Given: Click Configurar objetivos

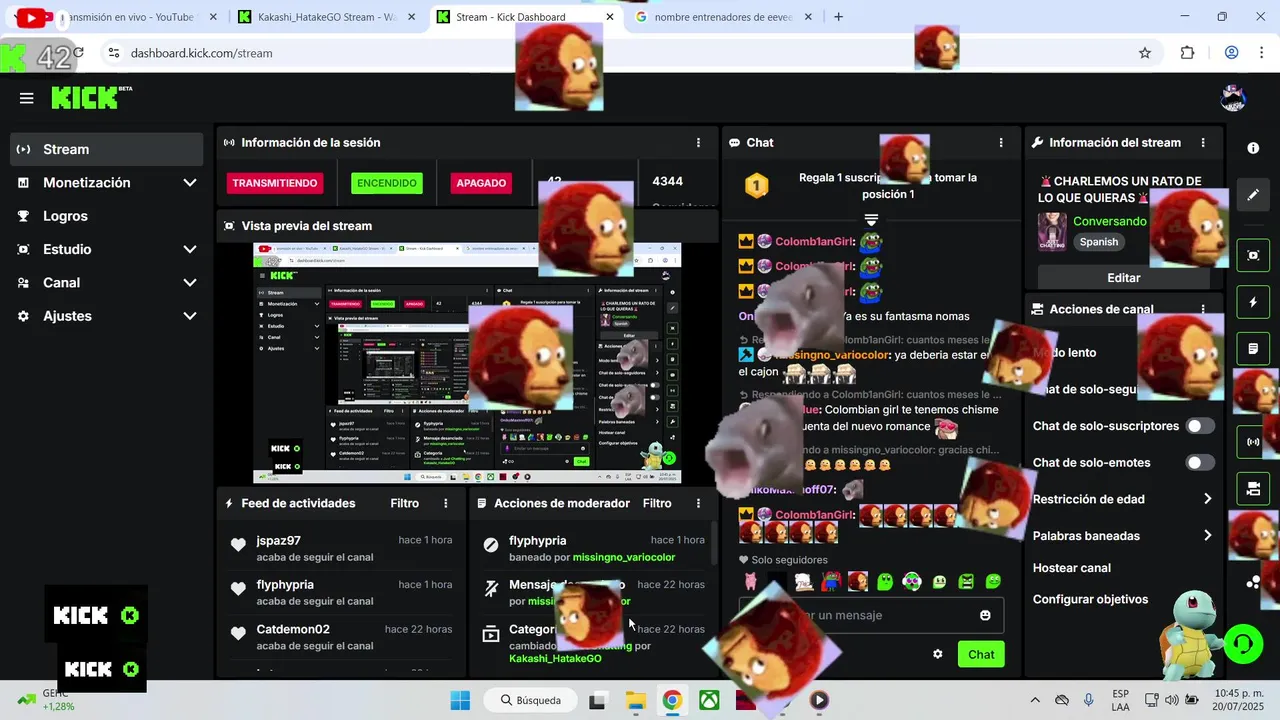Looking at the screenshot, I should (x=1091, y=600).
